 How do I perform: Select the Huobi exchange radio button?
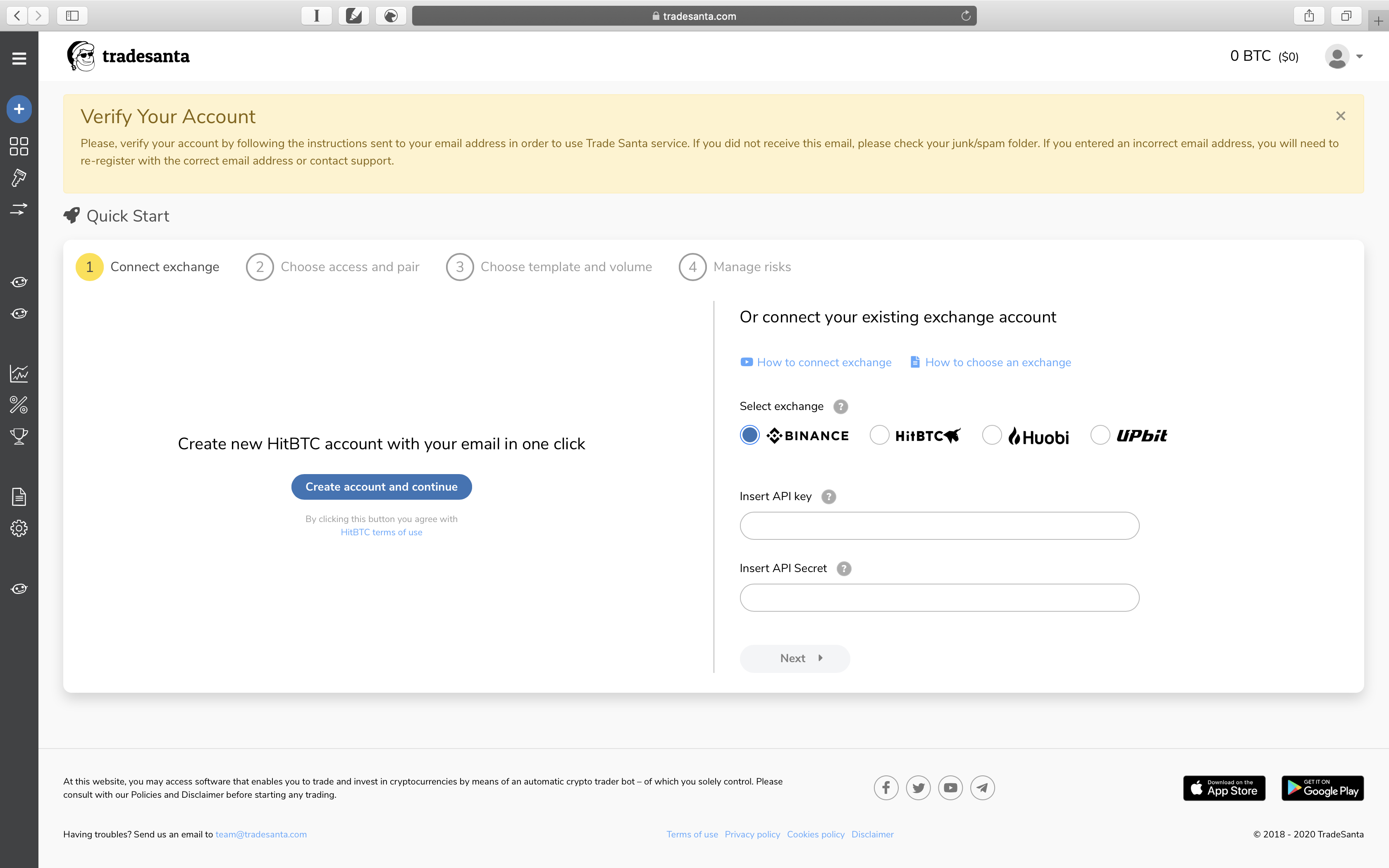pos(992,435)
